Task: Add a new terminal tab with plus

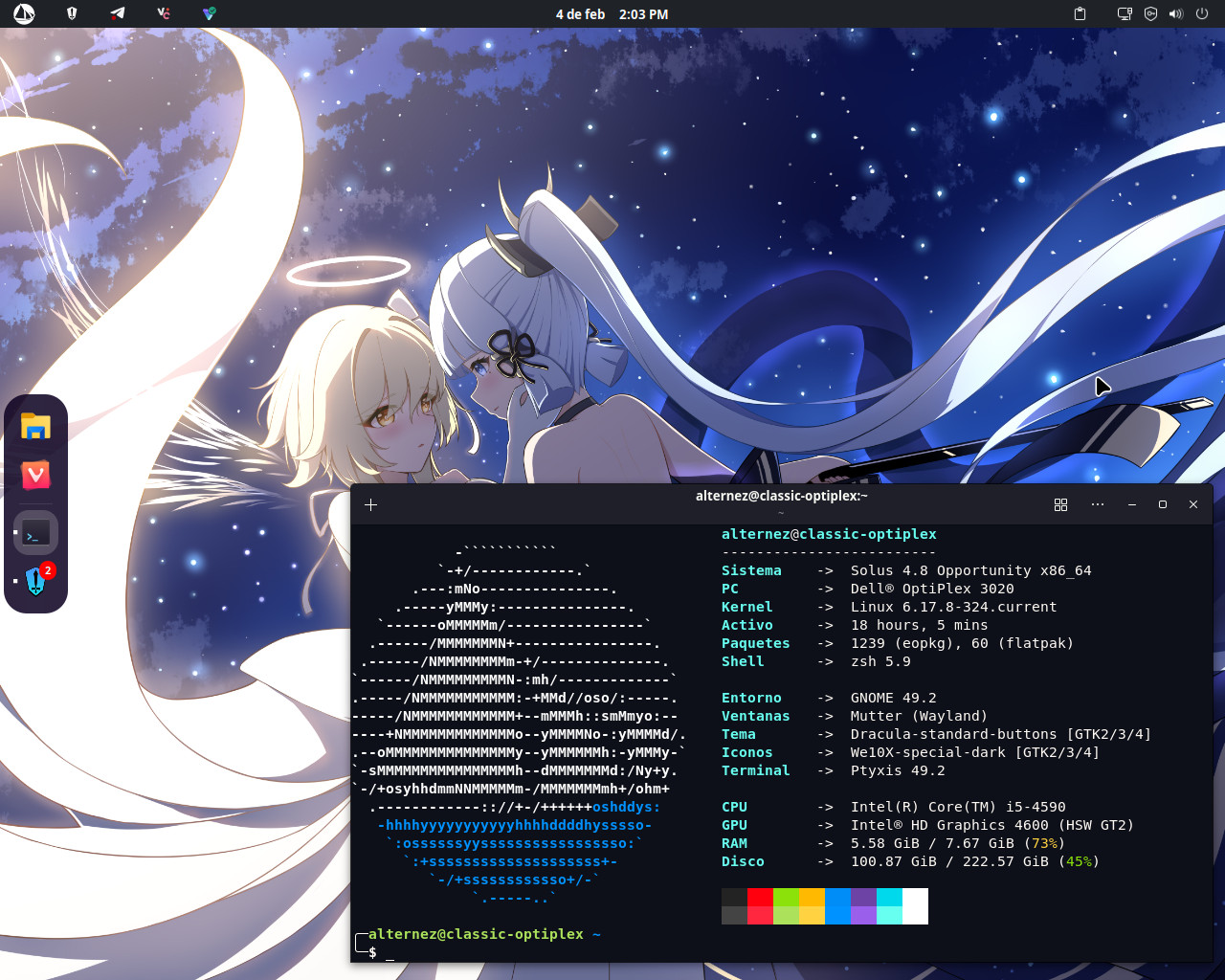Action: [x=371, y=504]
